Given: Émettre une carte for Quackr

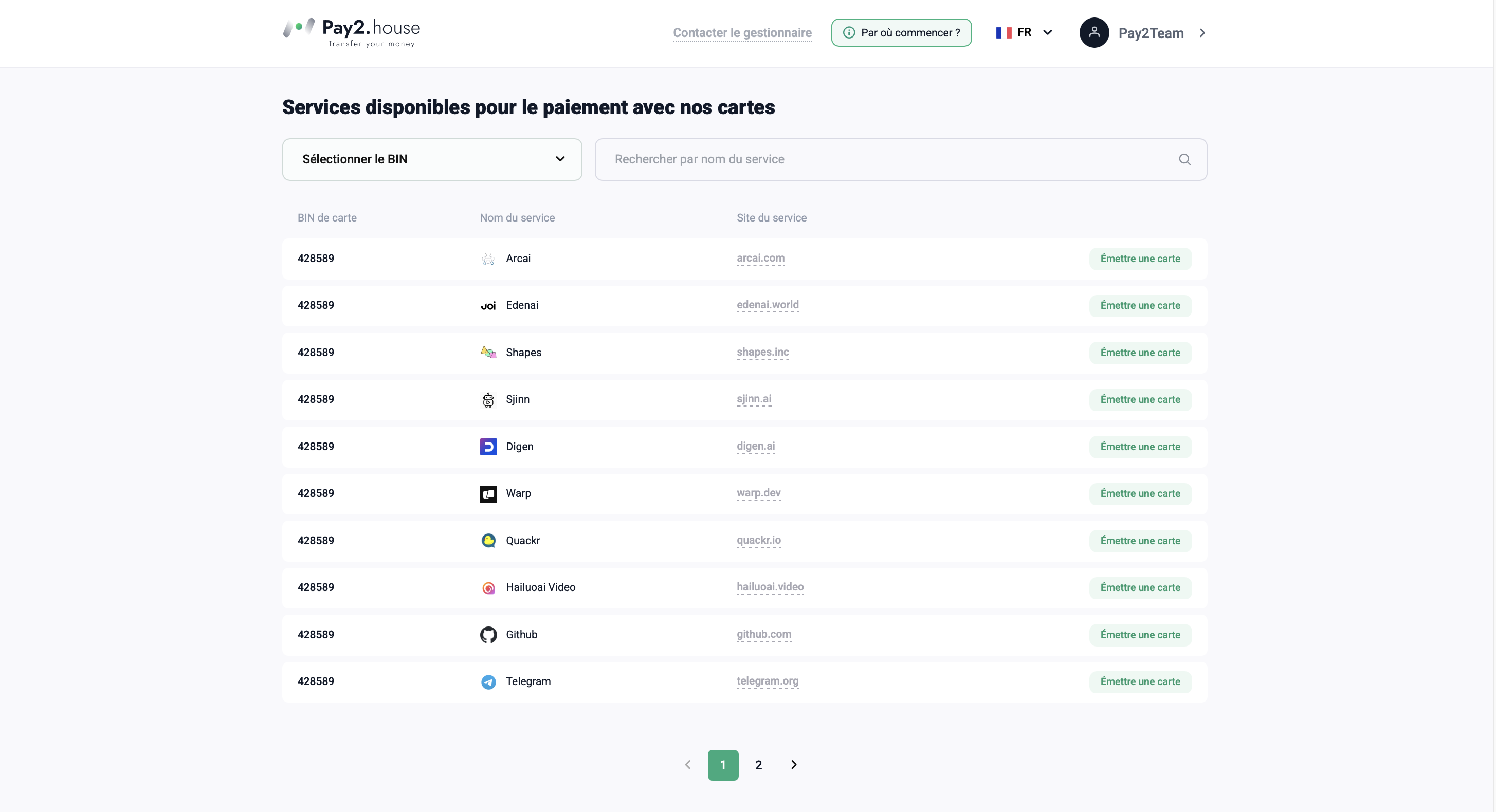Looking at the screenshot, I should [1140, 541].
